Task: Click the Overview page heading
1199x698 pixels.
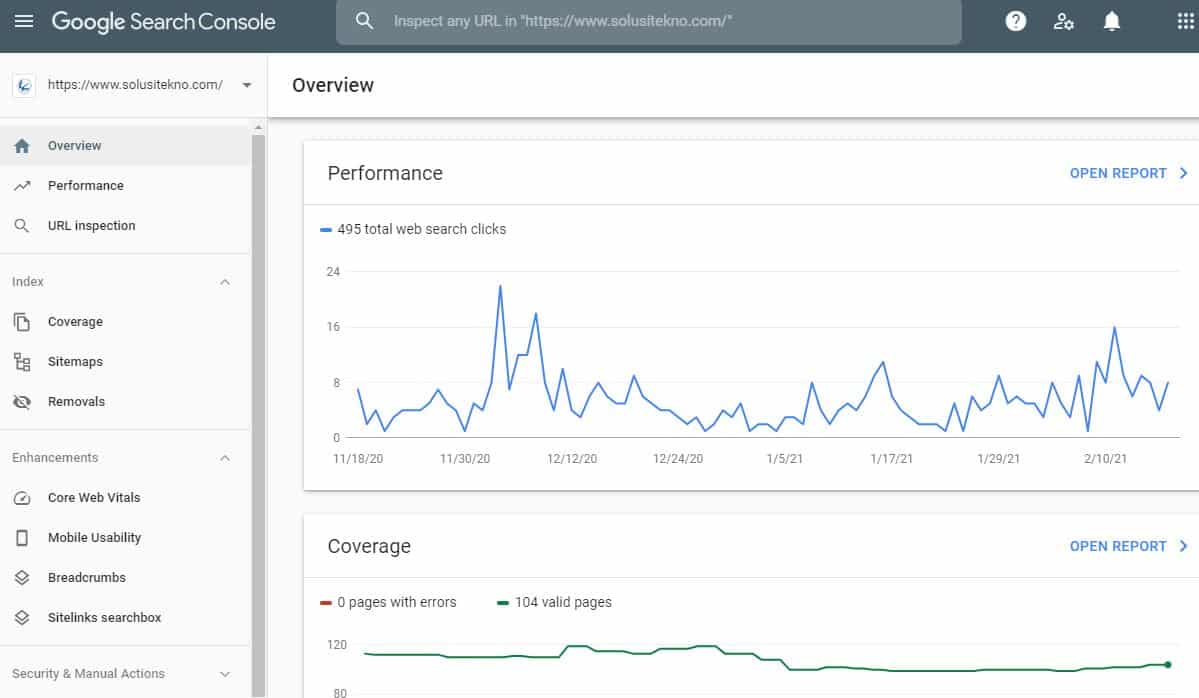Action: (x=333, y=85)
